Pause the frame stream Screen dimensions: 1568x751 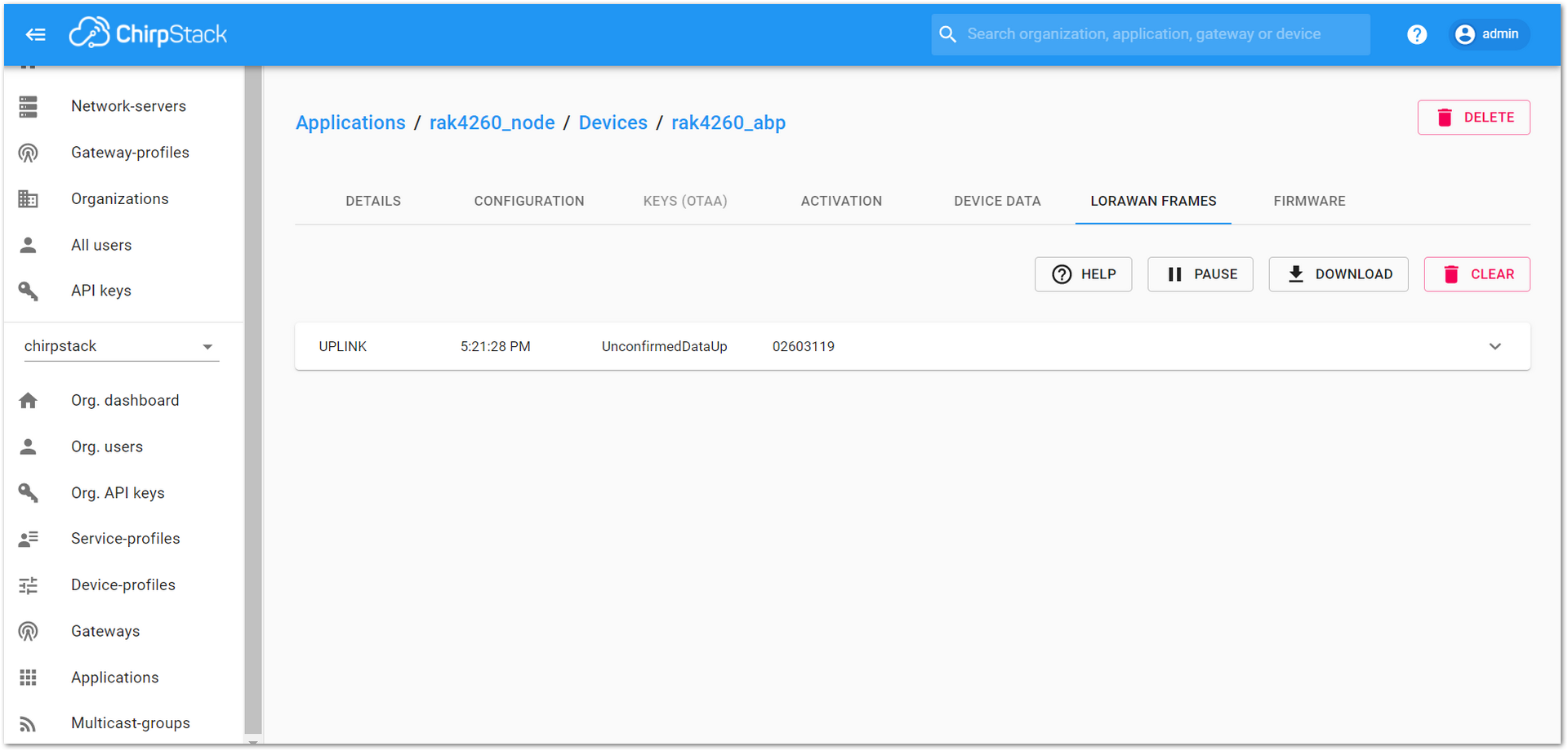coord(1200,274)
